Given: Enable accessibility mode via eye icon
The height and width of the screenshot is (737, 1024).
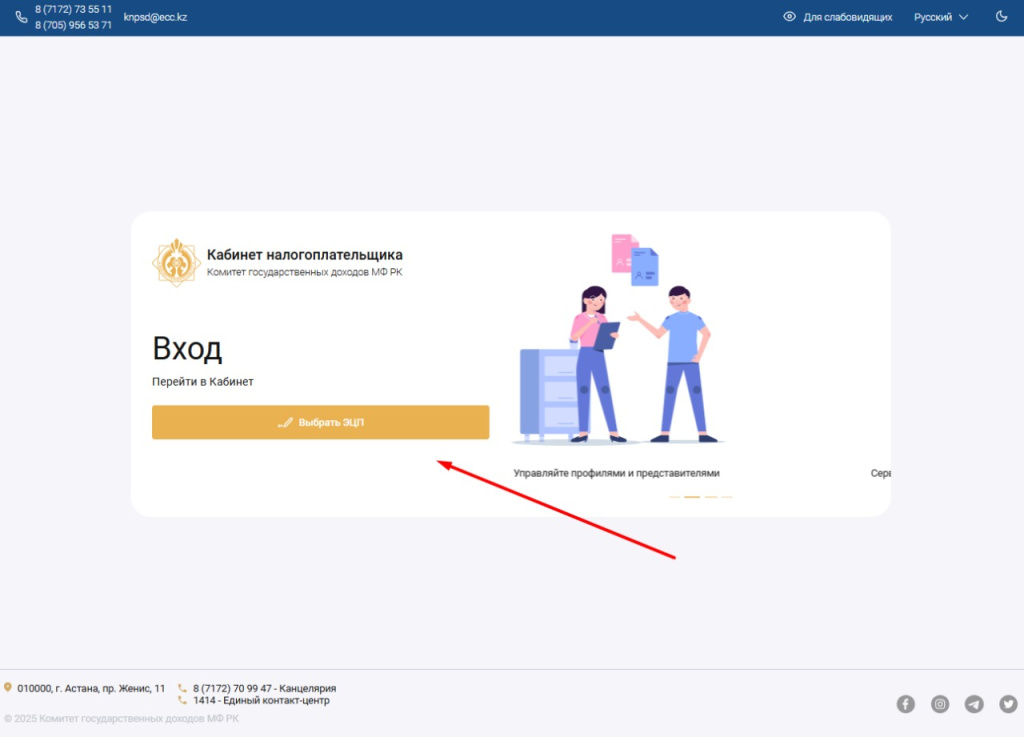Looking at the screenshot, I should tap(791, 17).
